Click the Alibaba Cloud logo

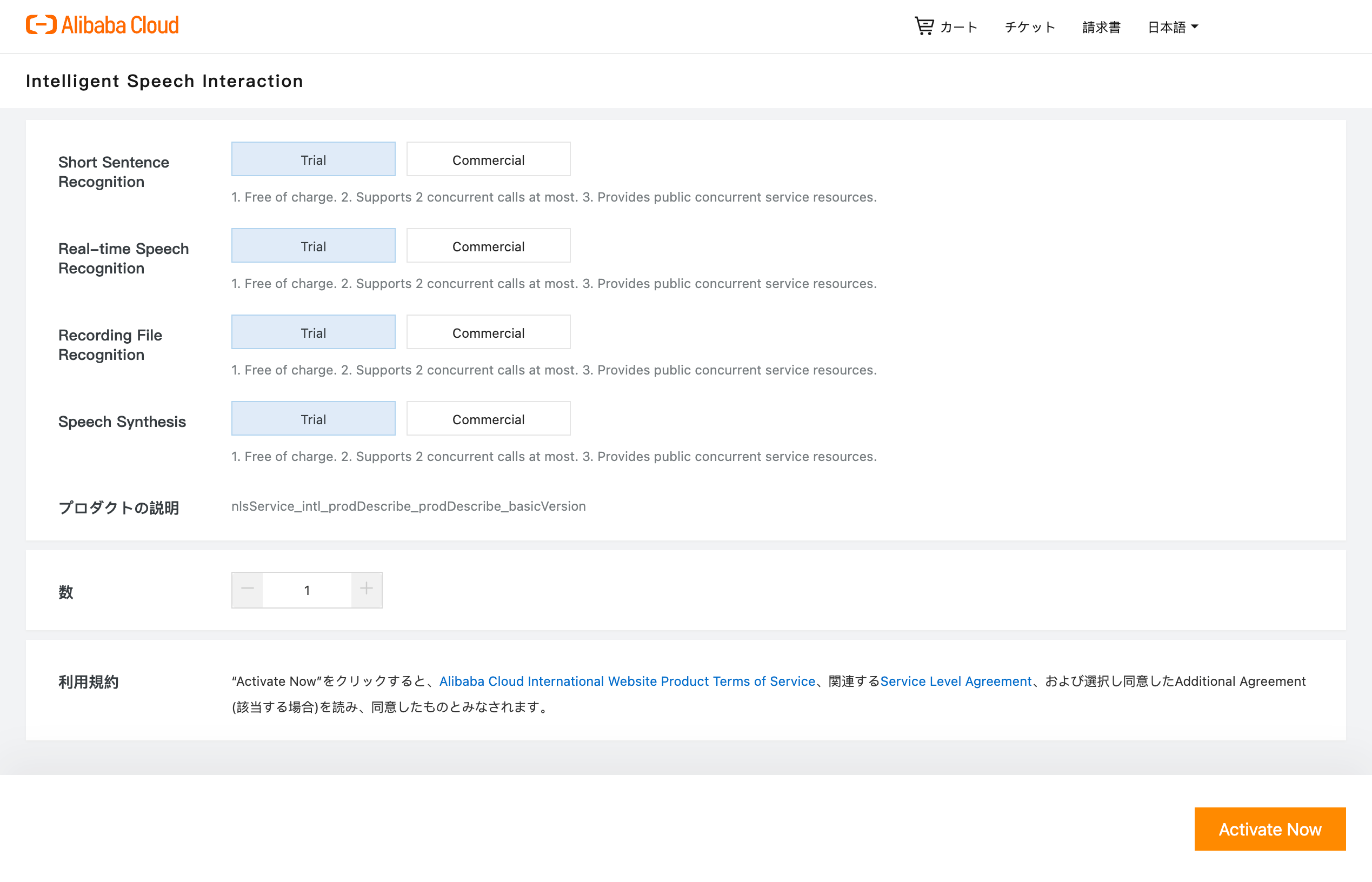pos(102,25)
